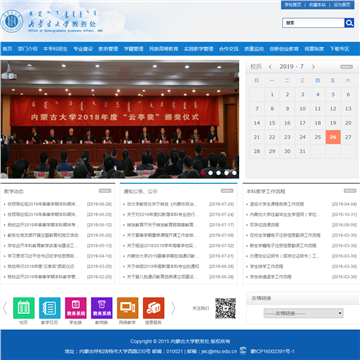
Task: Switch to the third slideshow indicator dot
Action: pos(218,173)
